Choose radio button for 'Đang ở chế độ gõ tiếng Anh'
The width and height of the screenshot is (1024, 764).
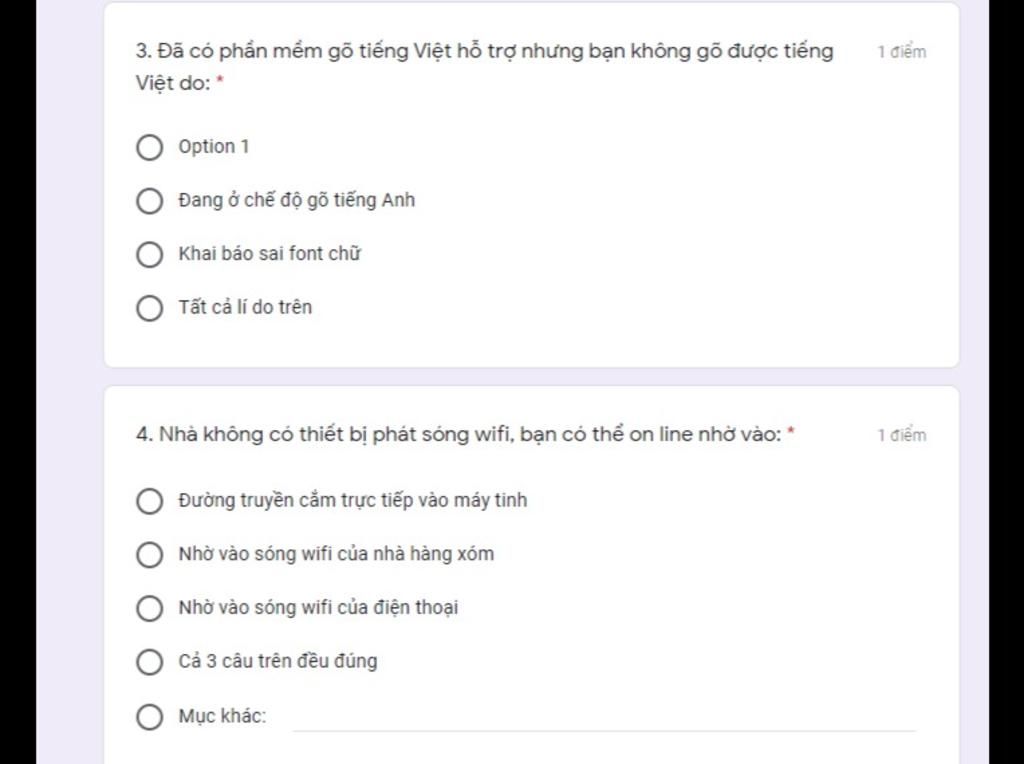(x=149, y=201)
